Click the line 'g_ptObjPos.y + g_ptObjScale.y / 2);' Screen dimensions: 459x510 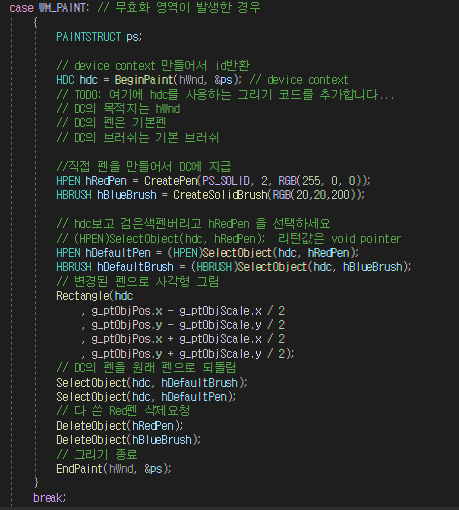(193, 353)
